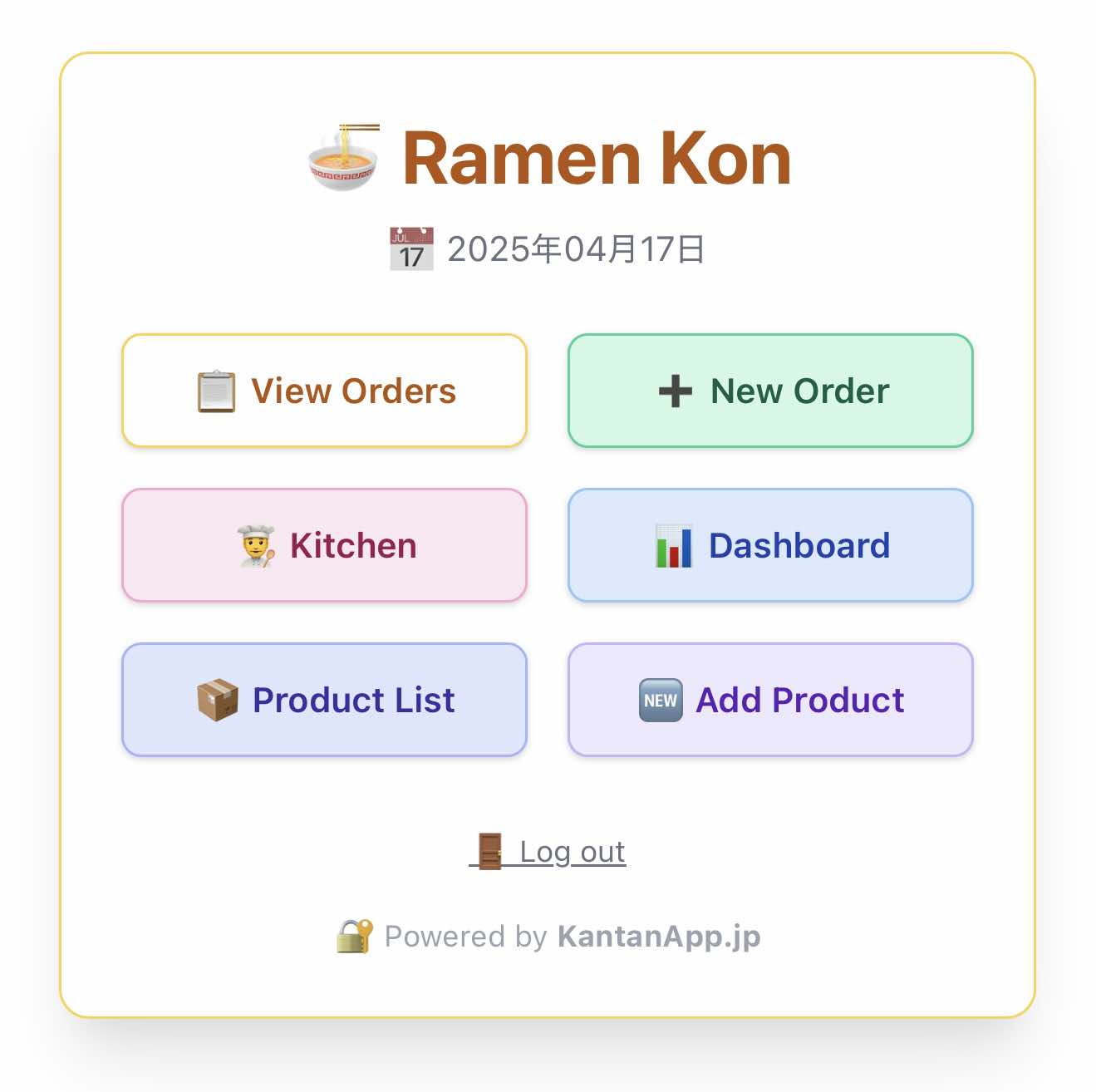Viewport: 1096px width, 1092px height.
Task: Click the 2025年04月17日 date text
Action: pyautogui.click(x=576, y=249)
